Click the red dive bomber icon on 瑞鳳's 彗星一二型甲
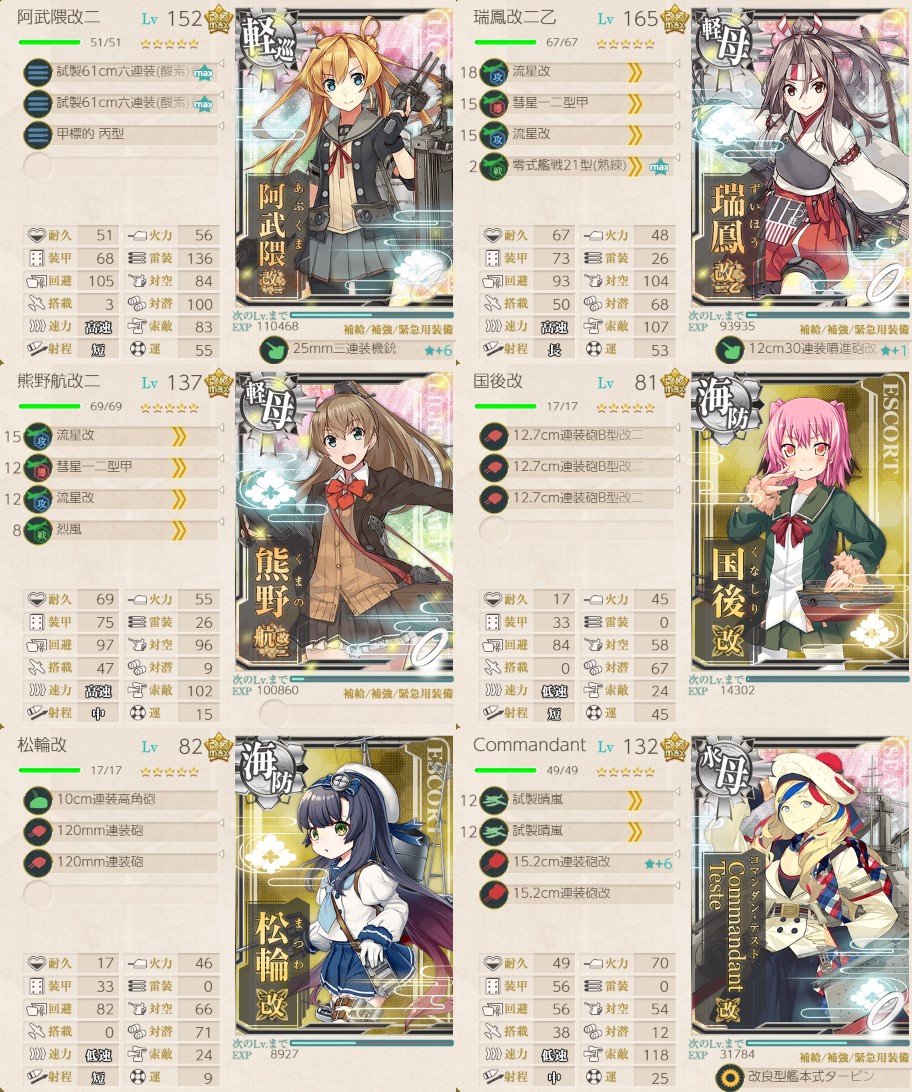Image resolution: width=912 pixels, height=1092 pixels. [494, 104]
